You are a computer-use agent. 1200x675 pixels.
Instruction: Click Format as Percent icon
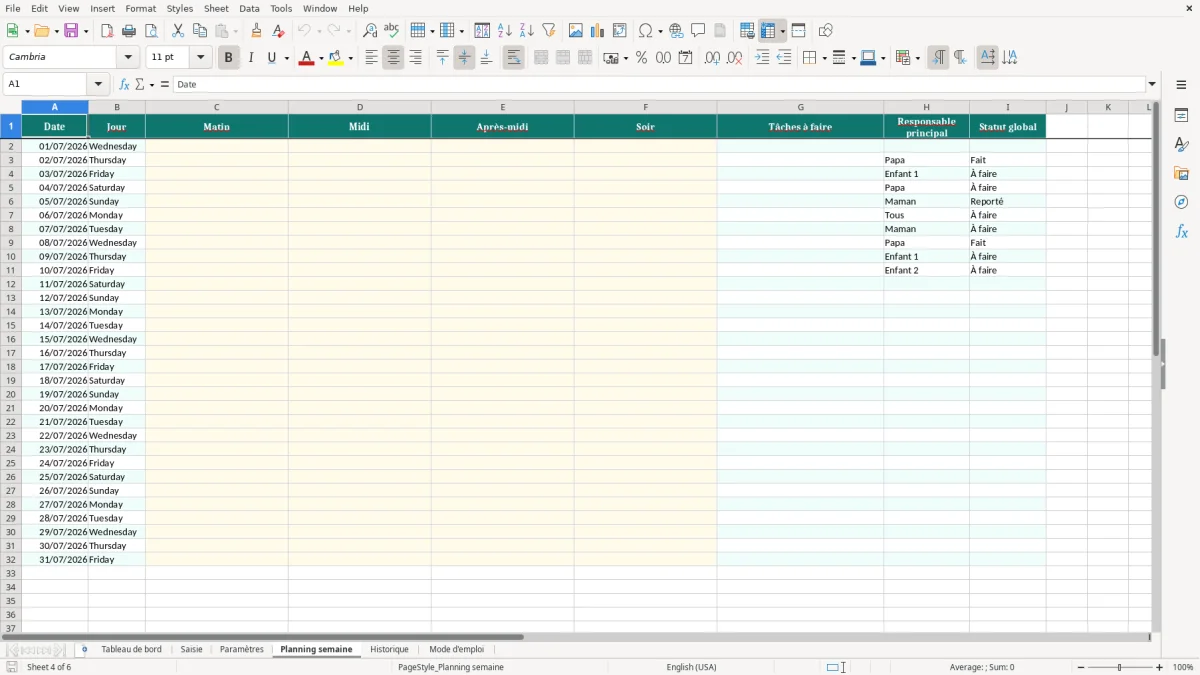641,58
